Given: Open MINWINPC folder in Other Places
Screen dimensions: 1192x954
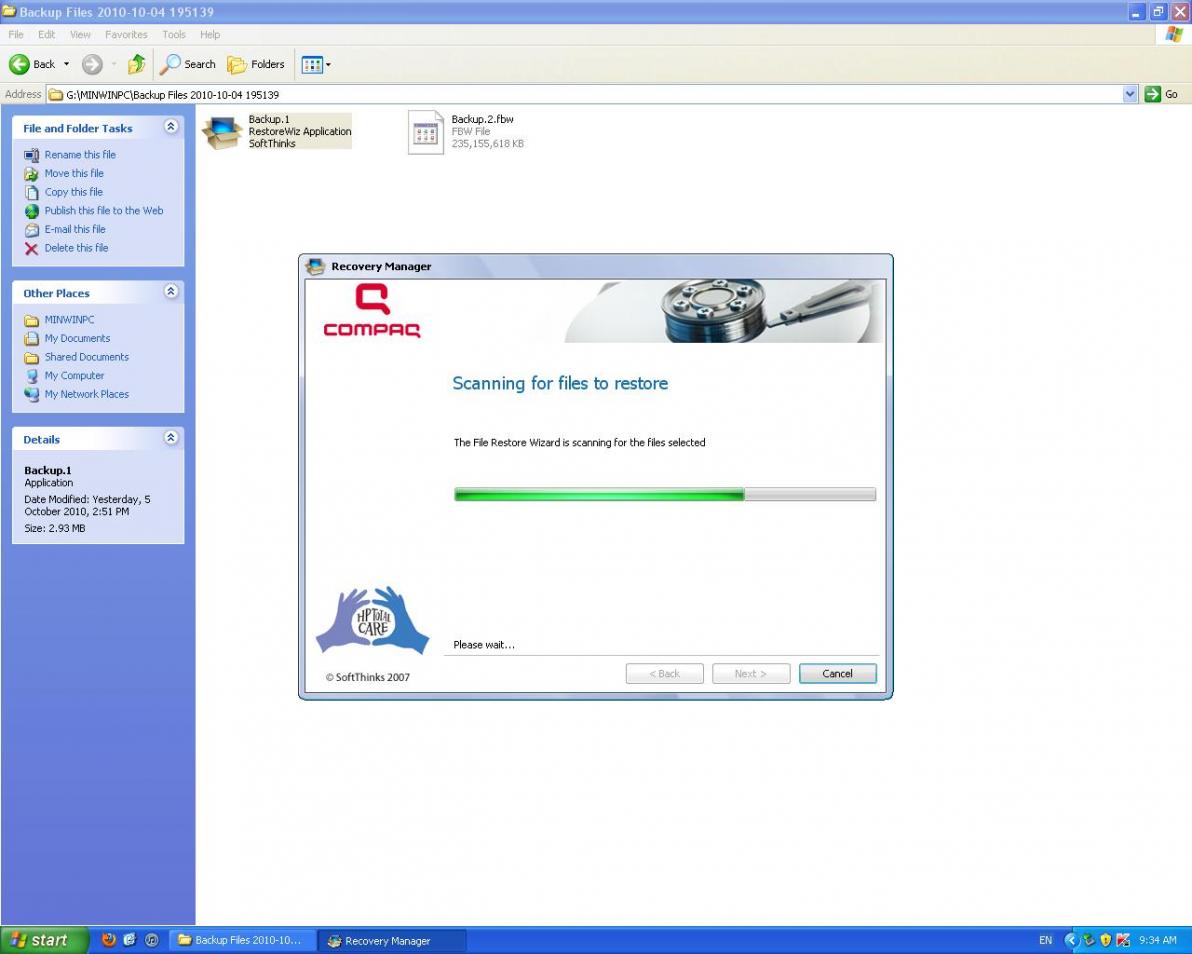Looking at the screenshot, I should pos(69,319).
